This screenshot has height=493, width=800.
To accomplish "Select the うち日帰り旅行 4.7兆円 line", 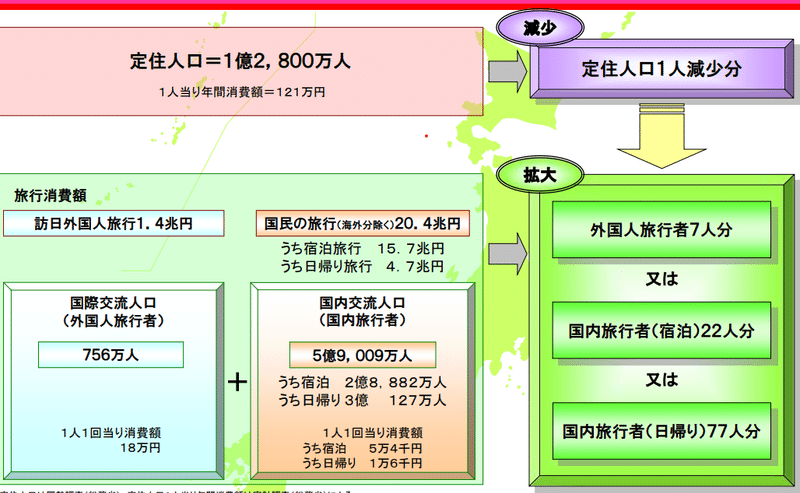I will tap(362, 266).
